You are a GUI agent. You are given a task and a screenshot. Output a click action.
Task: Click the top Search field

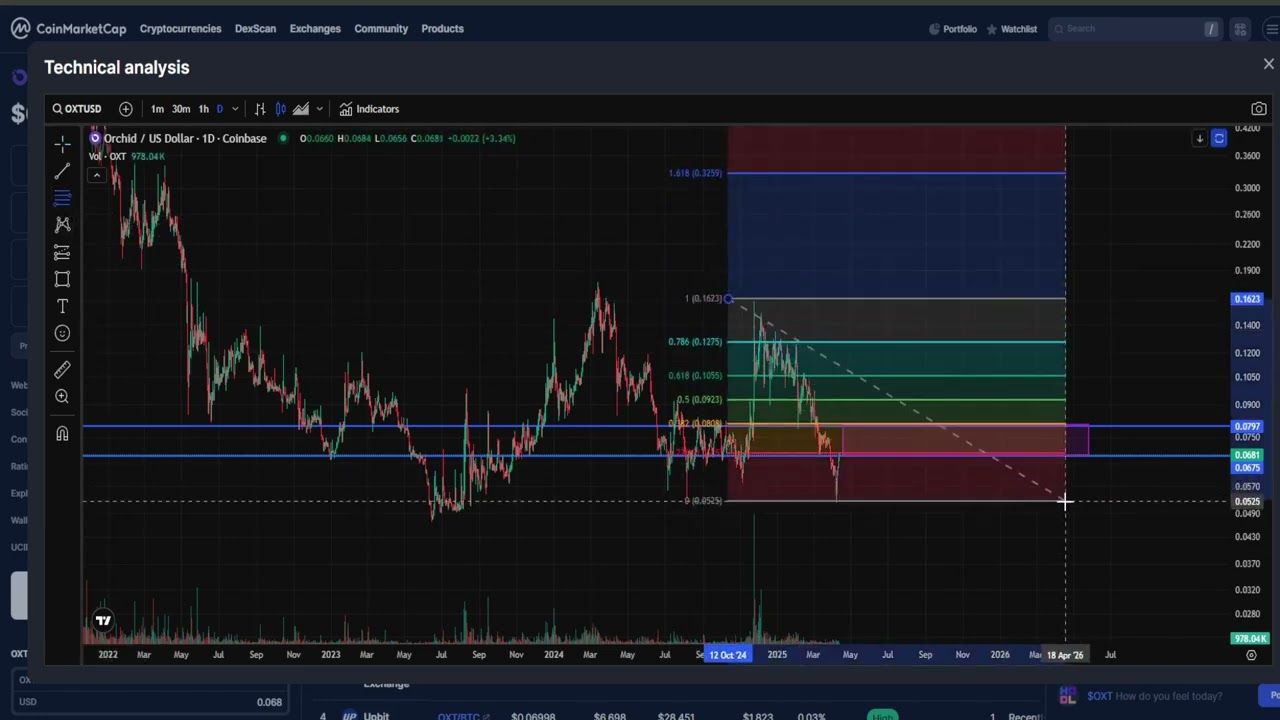click(1135, 29)
